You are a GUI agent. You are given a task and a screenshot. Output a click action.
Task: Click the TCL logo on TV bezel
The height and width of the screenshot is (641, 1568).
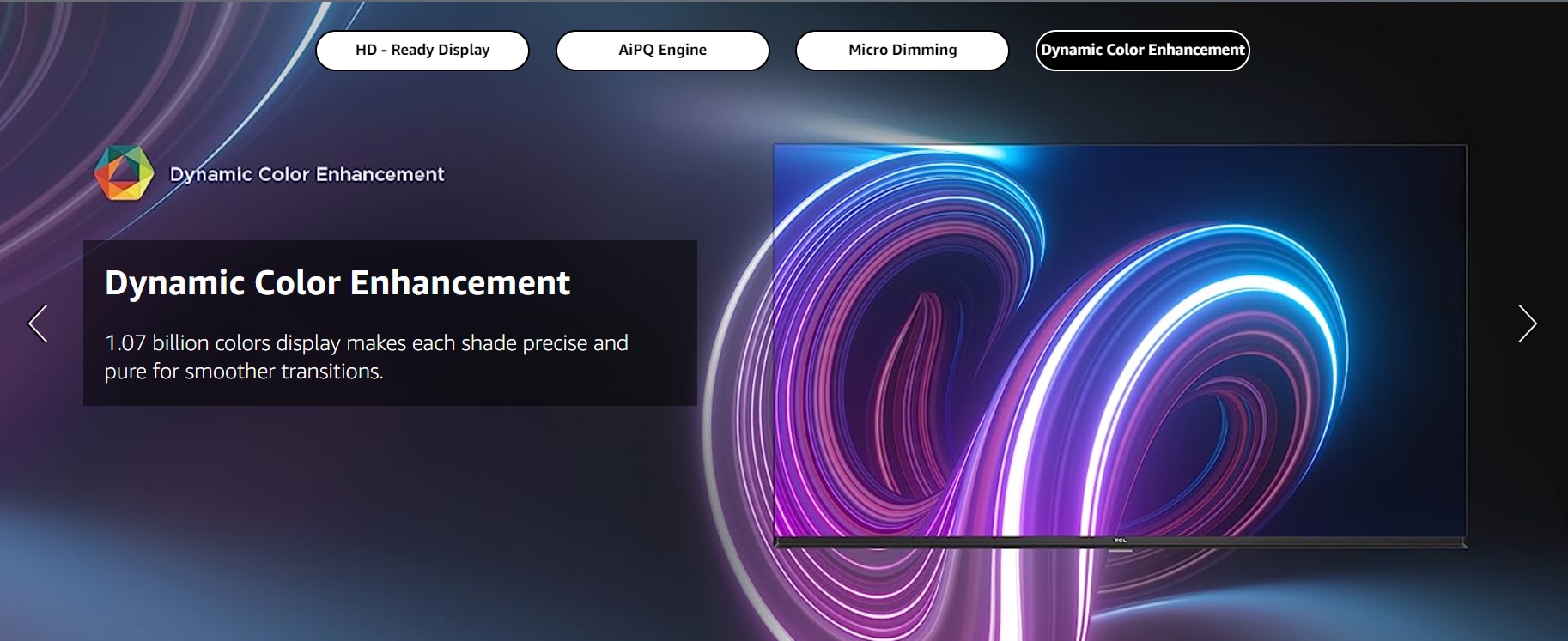pyautogui.click(x=1120, y=541)
